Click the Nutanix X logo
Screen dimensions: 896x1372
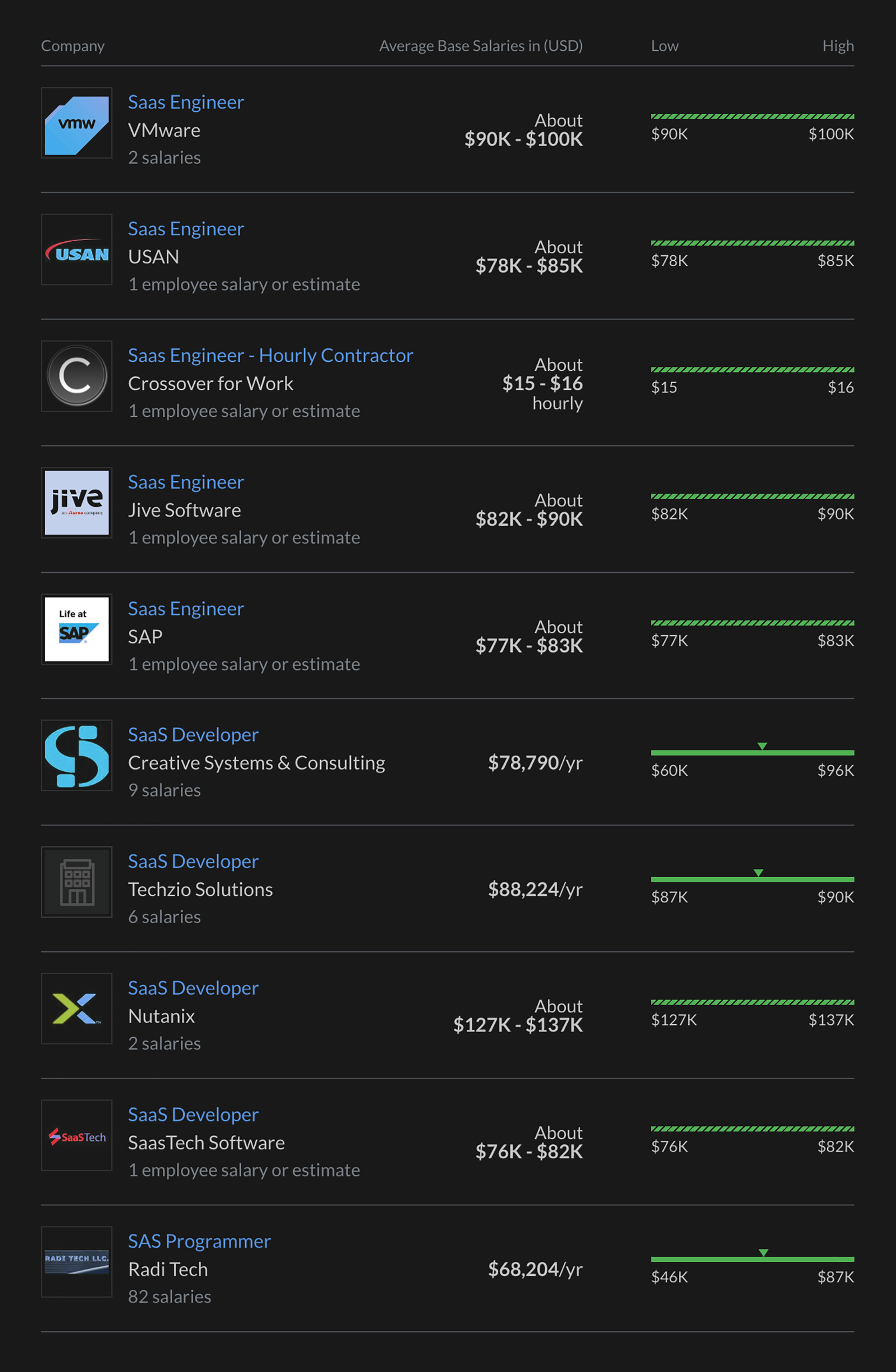coord(77,1009)
